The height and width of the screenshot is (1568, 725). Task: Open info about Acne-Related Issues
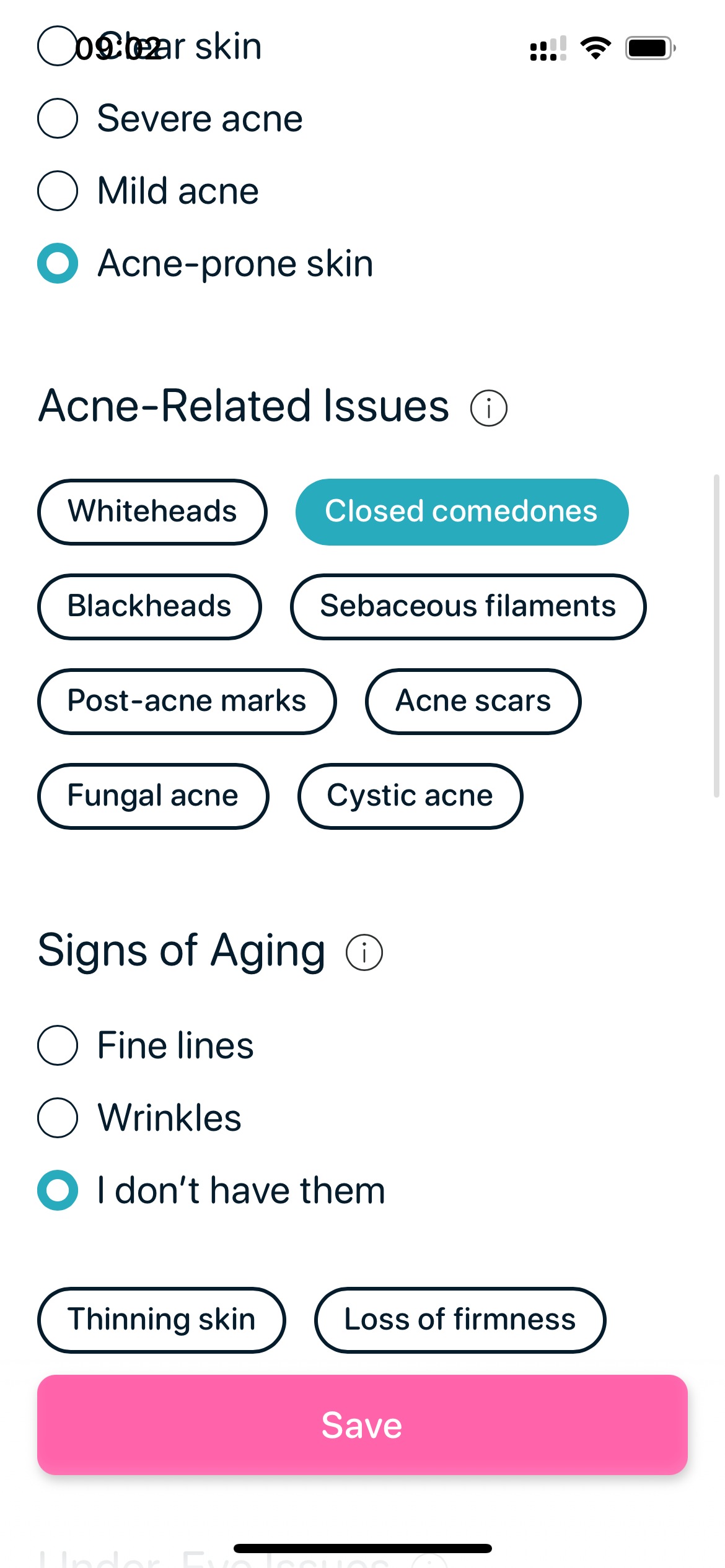pyautogui.click(x=489, y=409)
